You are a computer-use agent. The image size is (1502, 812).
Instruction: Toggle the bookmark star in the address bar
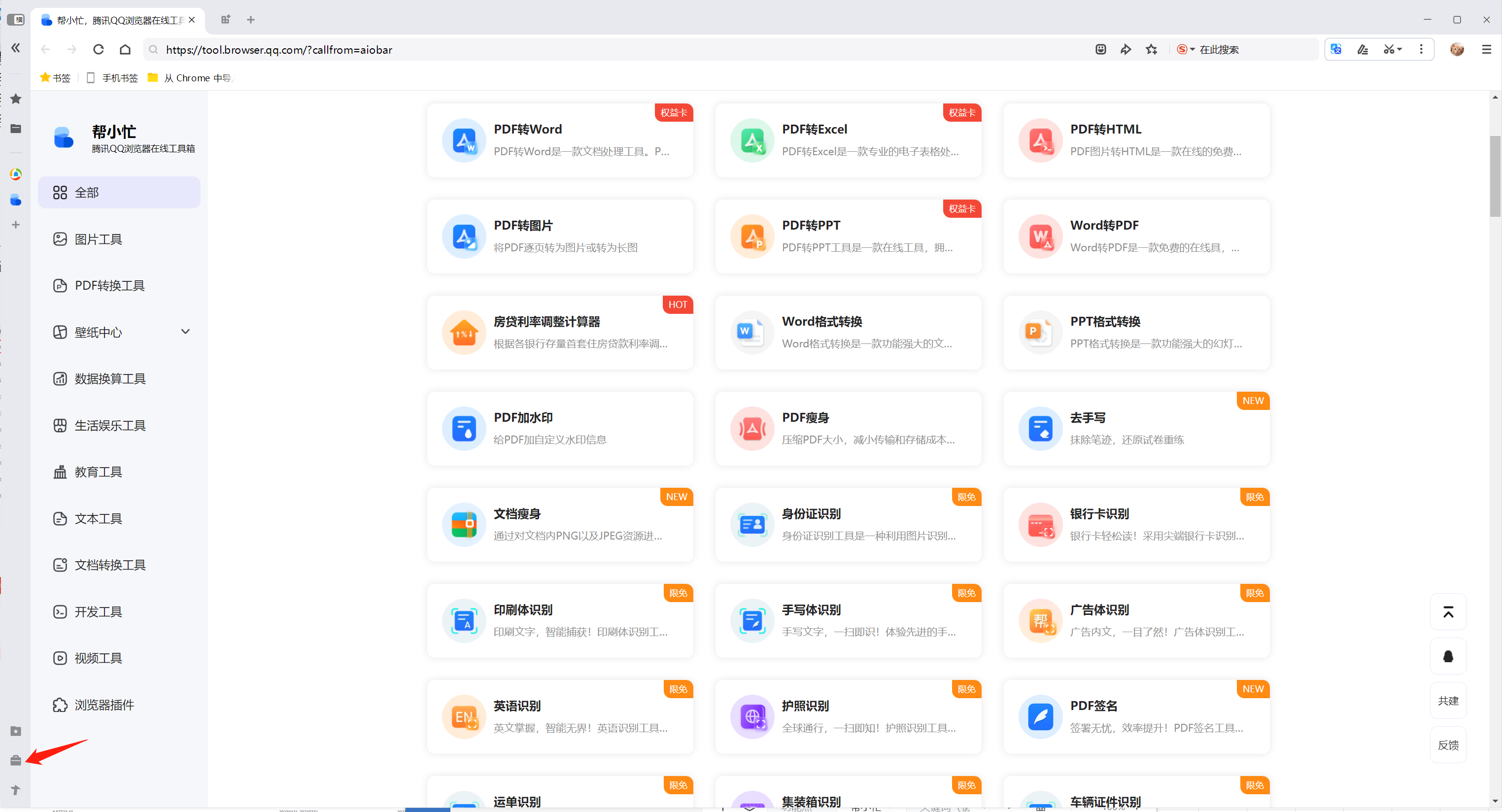point(1152,50)
